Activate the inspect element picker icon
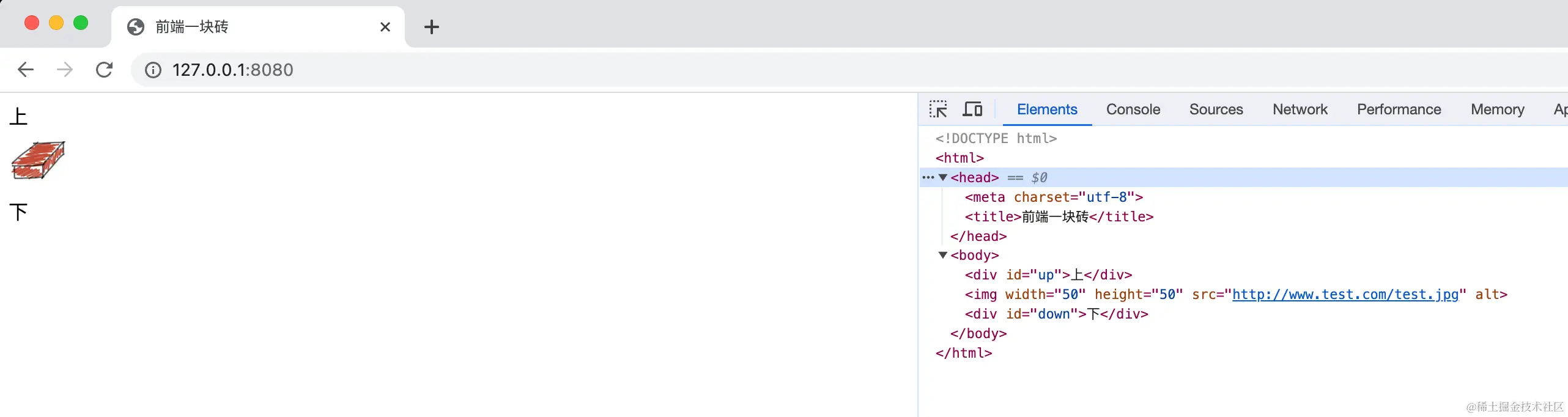Viewport: 1568px width, 417px height. (x=938, y=109)
